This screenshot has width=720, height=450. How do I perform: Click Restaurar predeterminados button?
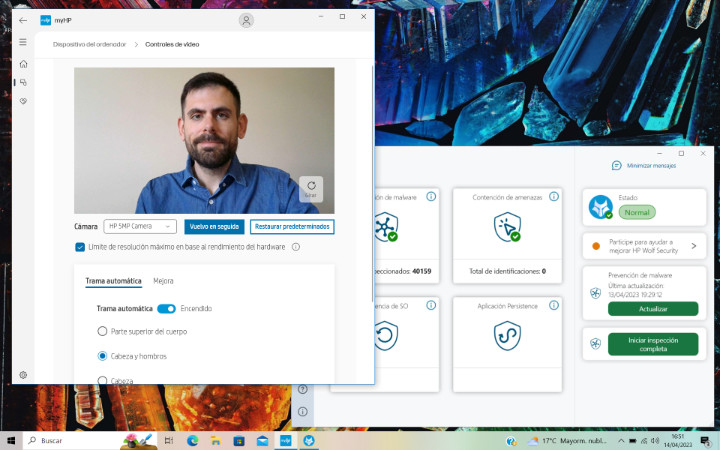(292, 226)
